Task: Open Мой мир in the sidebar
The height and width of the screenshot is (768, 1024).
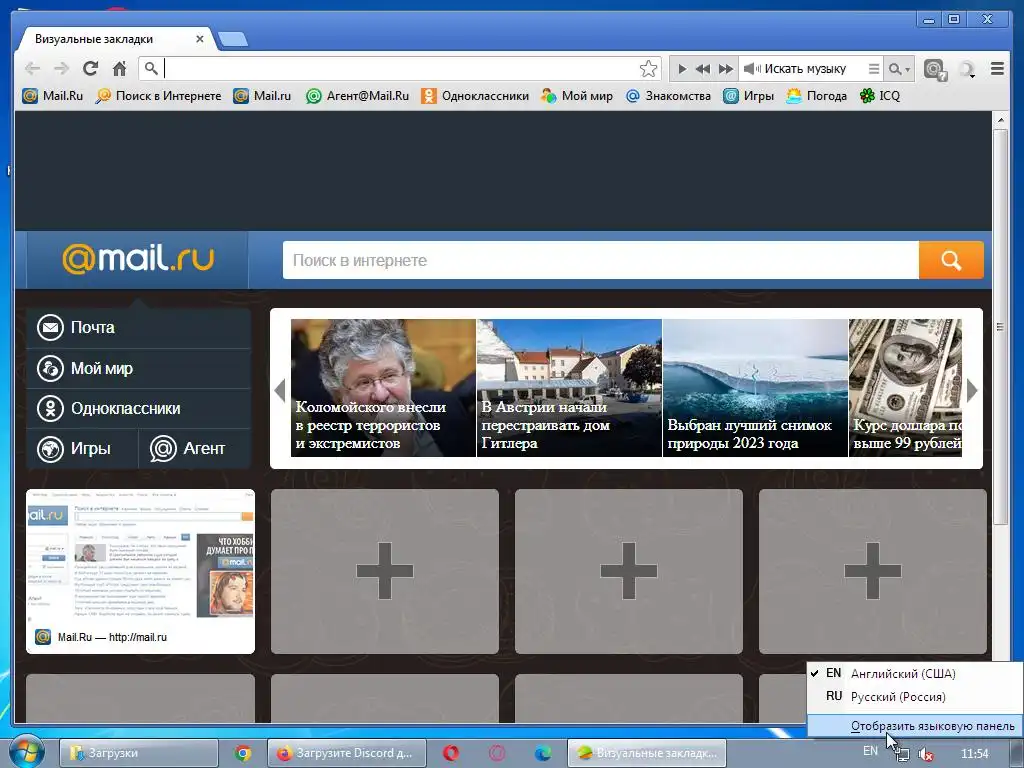Action: (x=138, y=368)
